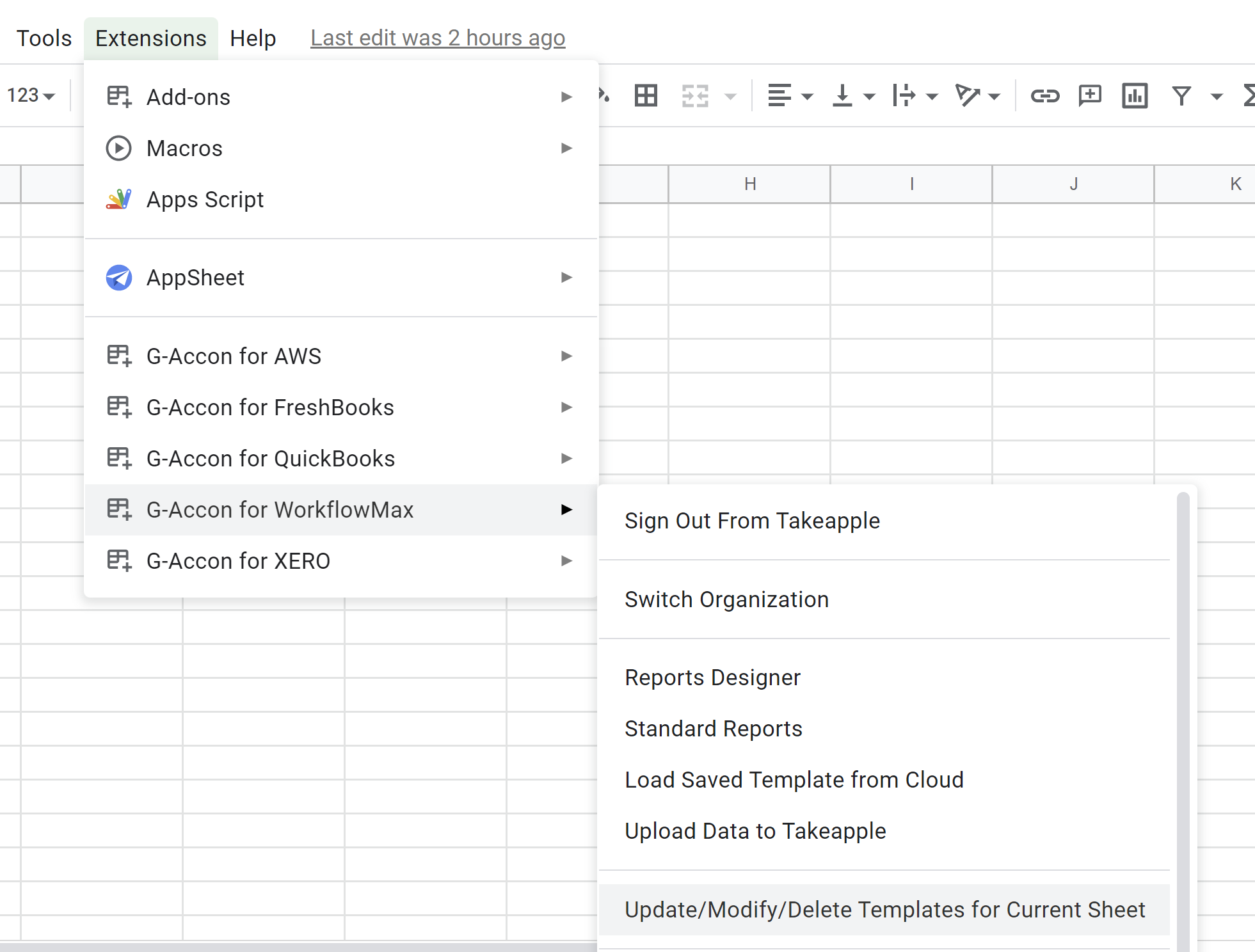Choose Sign Out From Takeapple
Viewport: 1255px width, 952px height.
point(884,521)
